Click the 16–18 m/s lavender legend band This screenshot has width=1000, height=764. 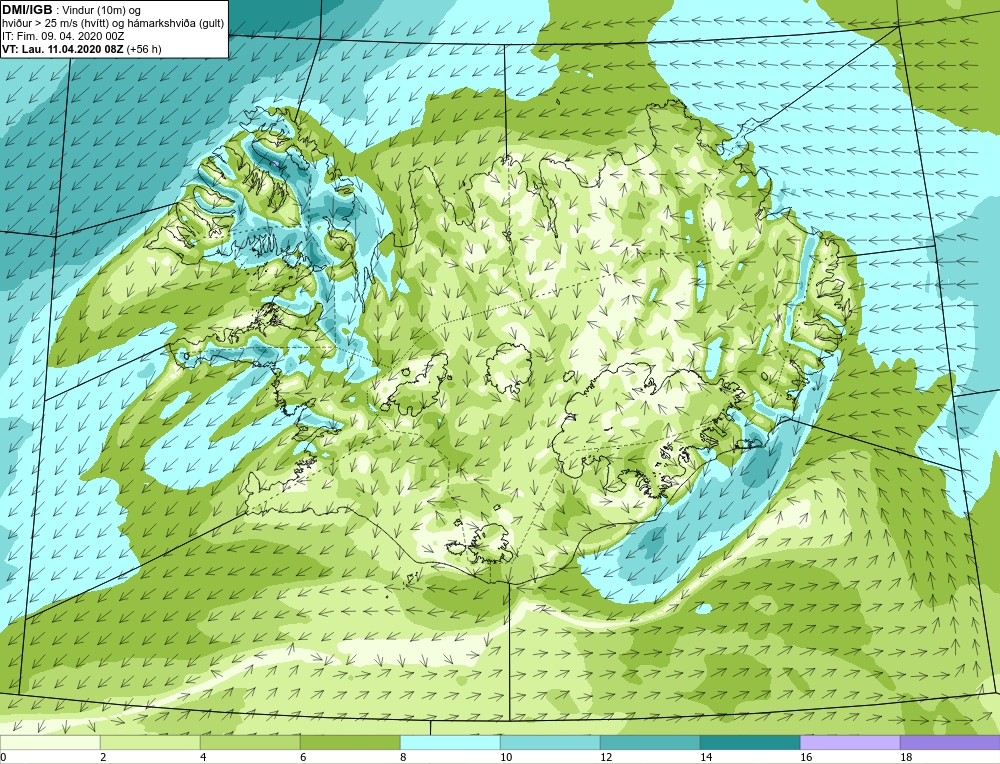pos(850,742)
